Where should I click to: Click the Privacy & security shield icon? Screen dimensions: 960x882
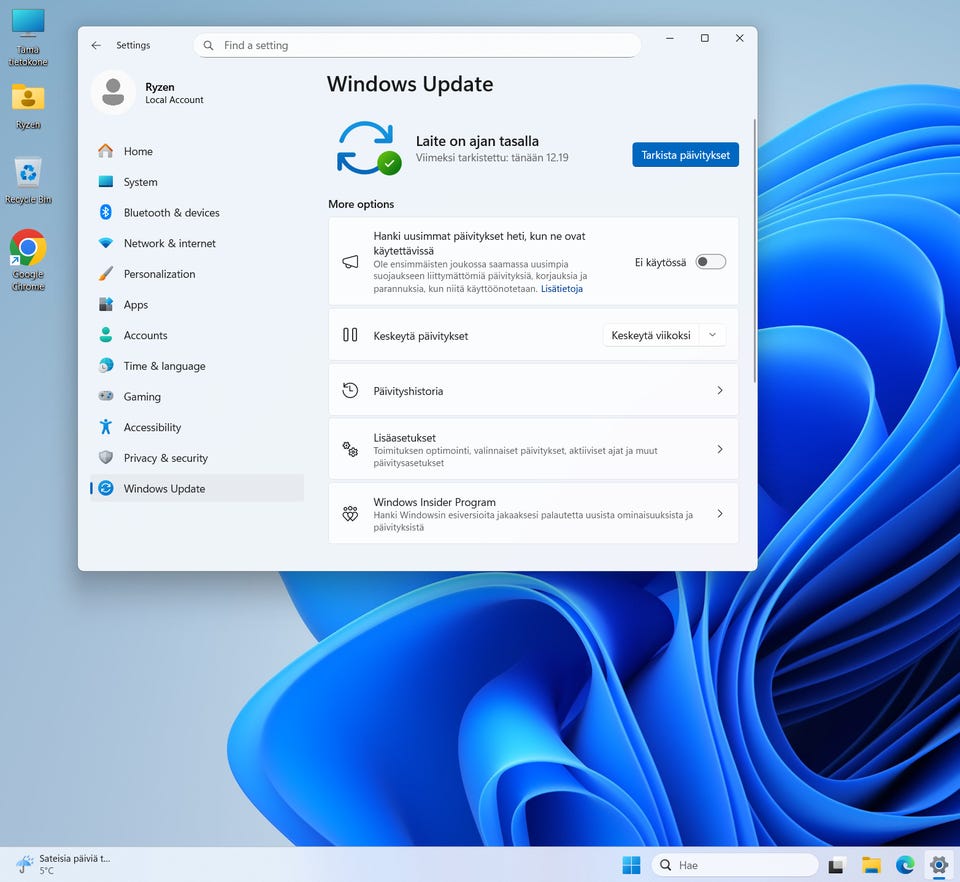(106, 458)
